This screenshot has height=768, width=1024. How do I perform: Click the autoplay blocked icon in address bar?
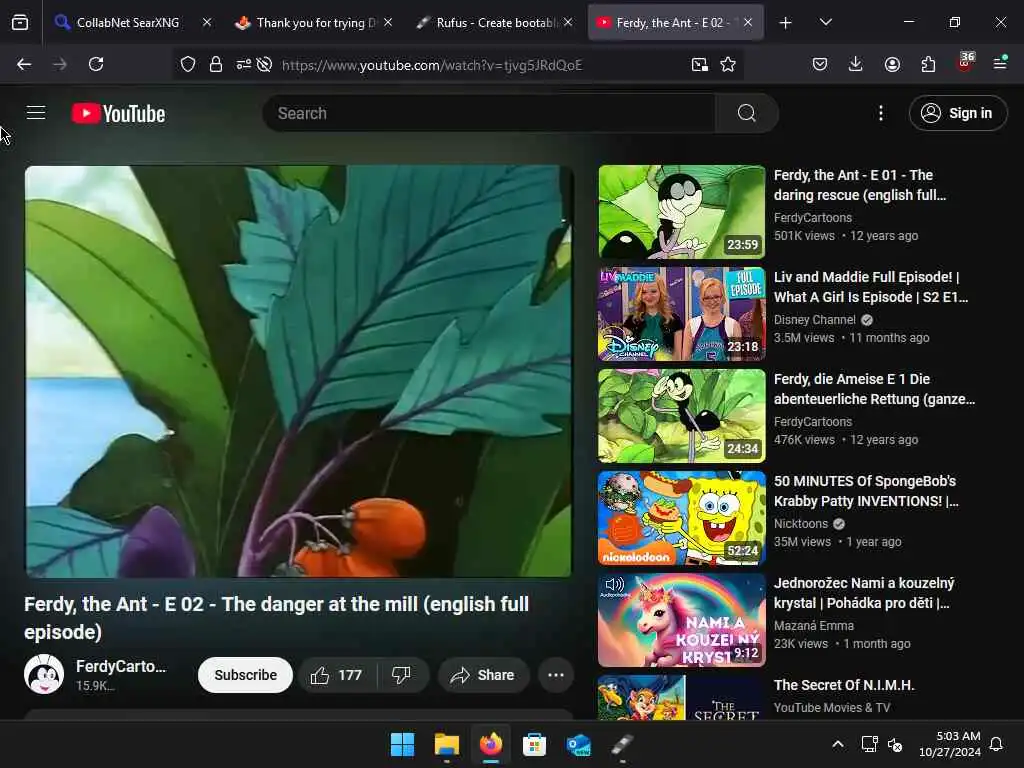click(x=264, y=64)
